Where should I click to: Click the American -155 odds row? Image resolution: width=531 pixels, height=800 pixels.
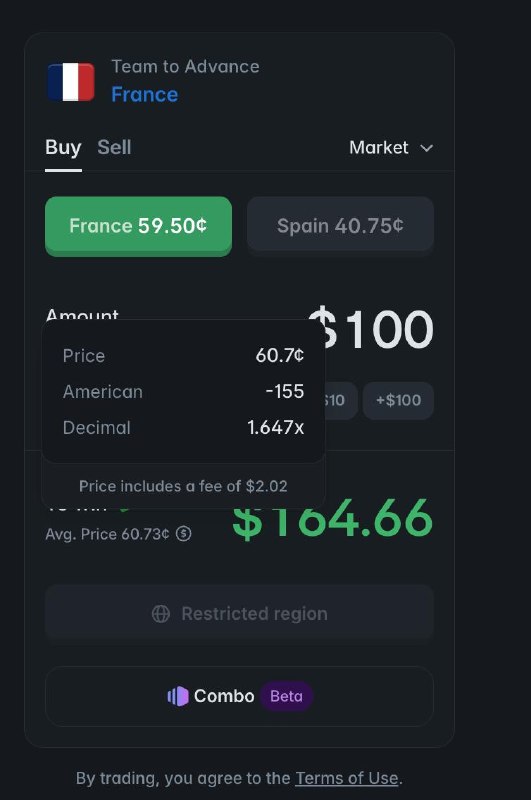pyautogui.click(x=183, y=392)
